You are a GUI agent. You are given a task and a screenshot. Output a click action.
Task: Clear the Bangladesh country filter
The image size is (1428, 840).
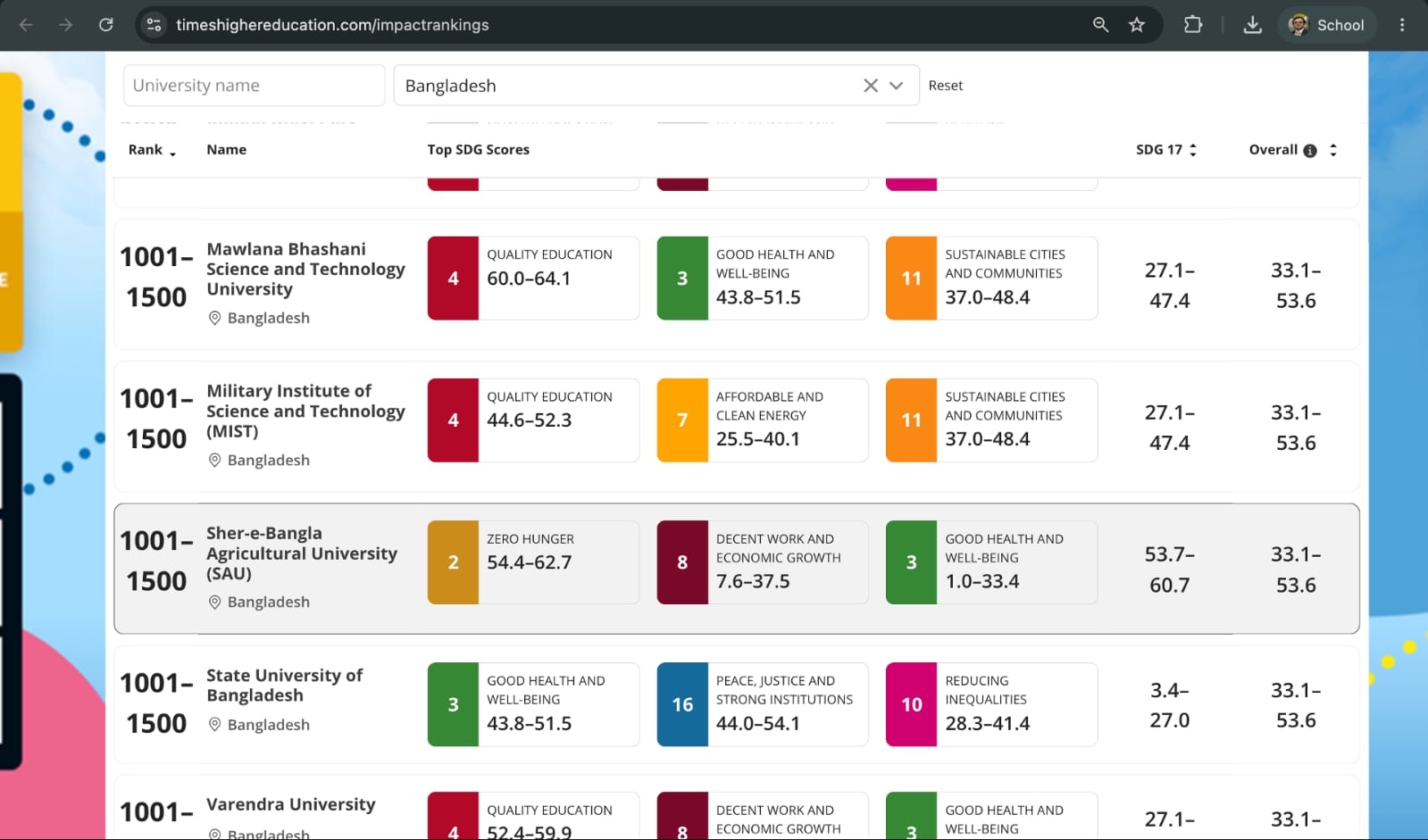click(x=871, y=86)
